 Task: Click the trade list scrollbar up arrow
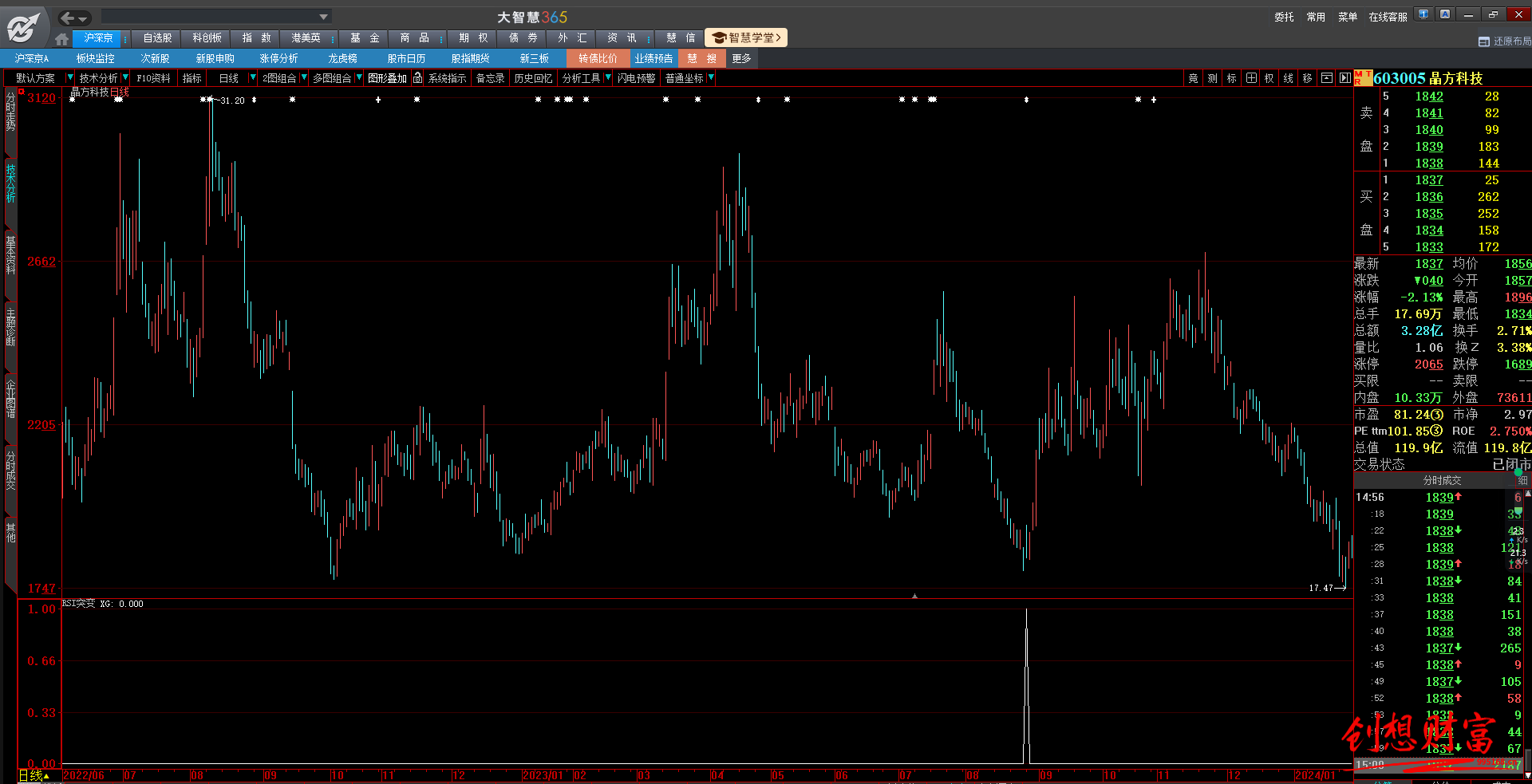pos(1527,494)
